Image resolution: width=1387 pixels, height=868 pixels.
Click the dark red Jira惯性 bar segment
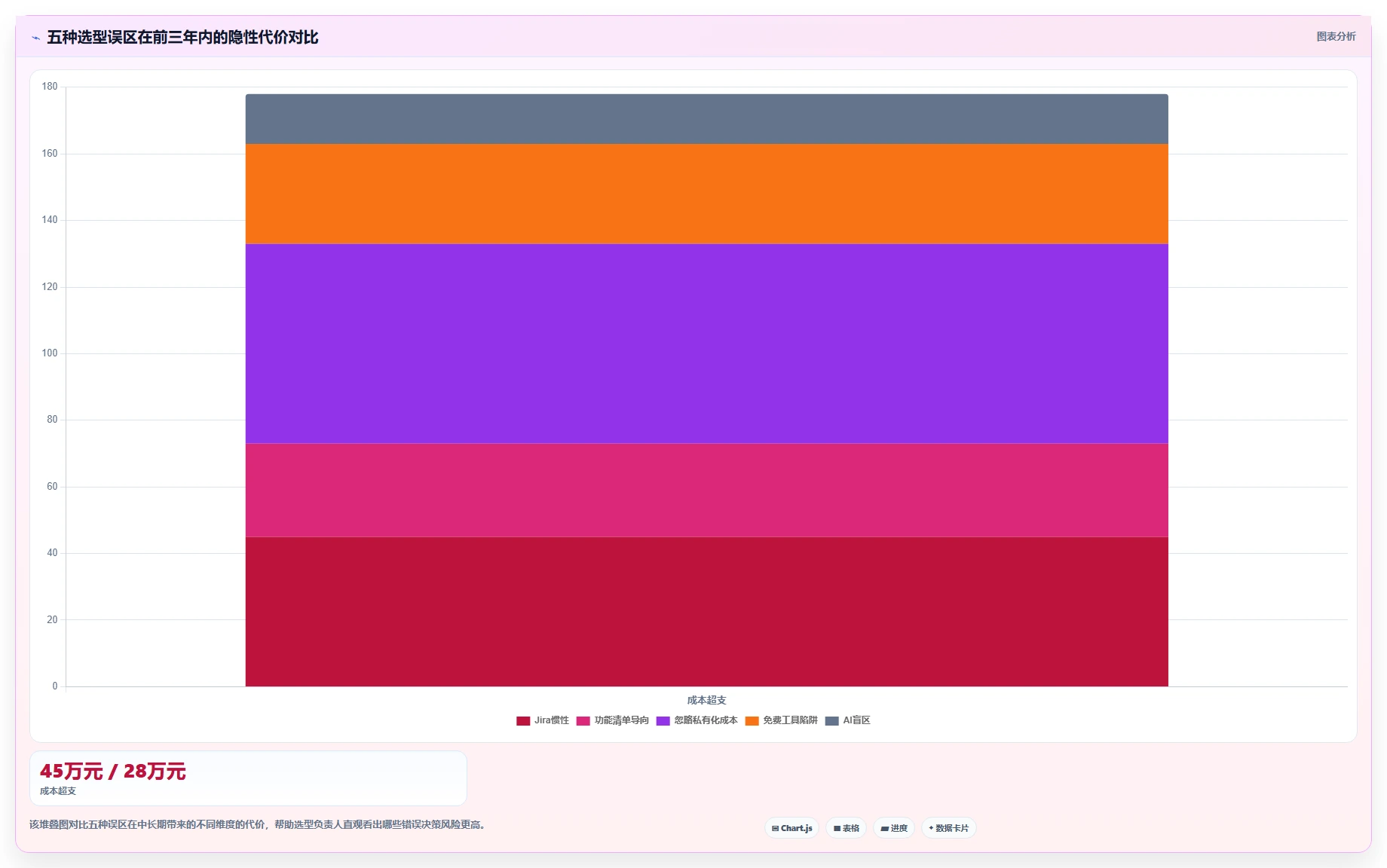point(706,611)
